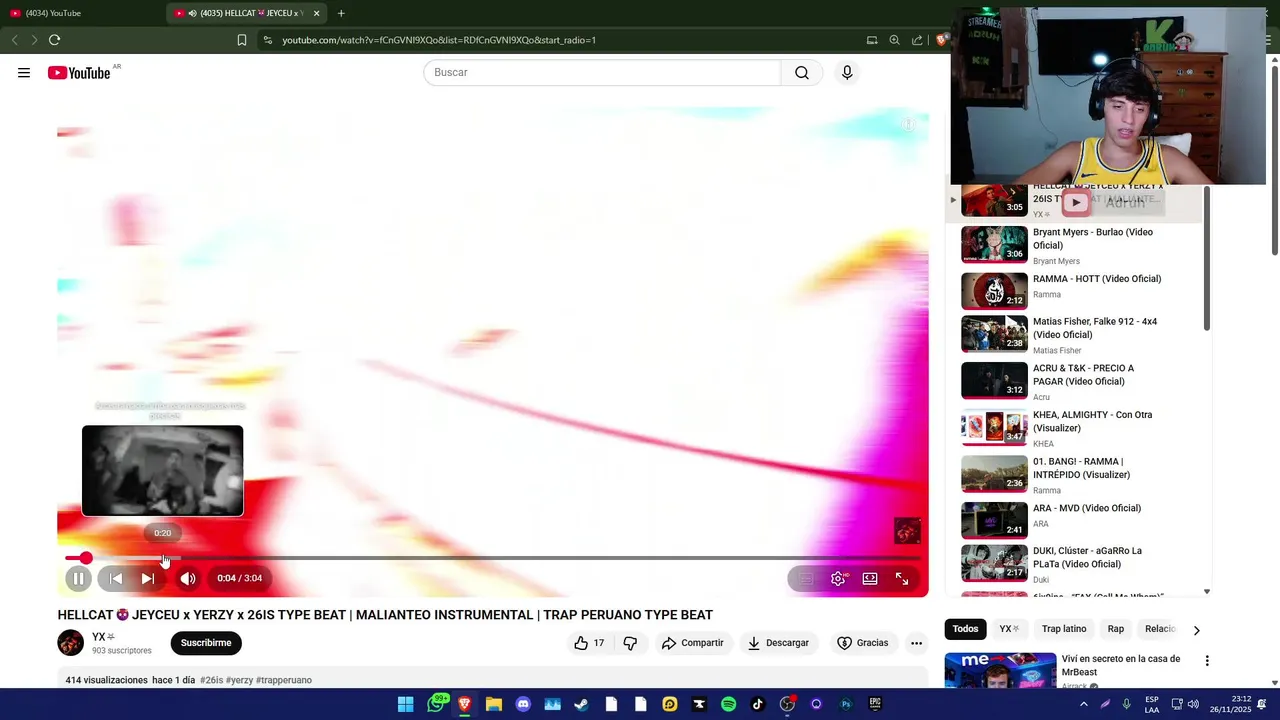The height and width of the screenshot is (720, 1280).
Task: Like the video with thumbs up
Action: (589, 643)
